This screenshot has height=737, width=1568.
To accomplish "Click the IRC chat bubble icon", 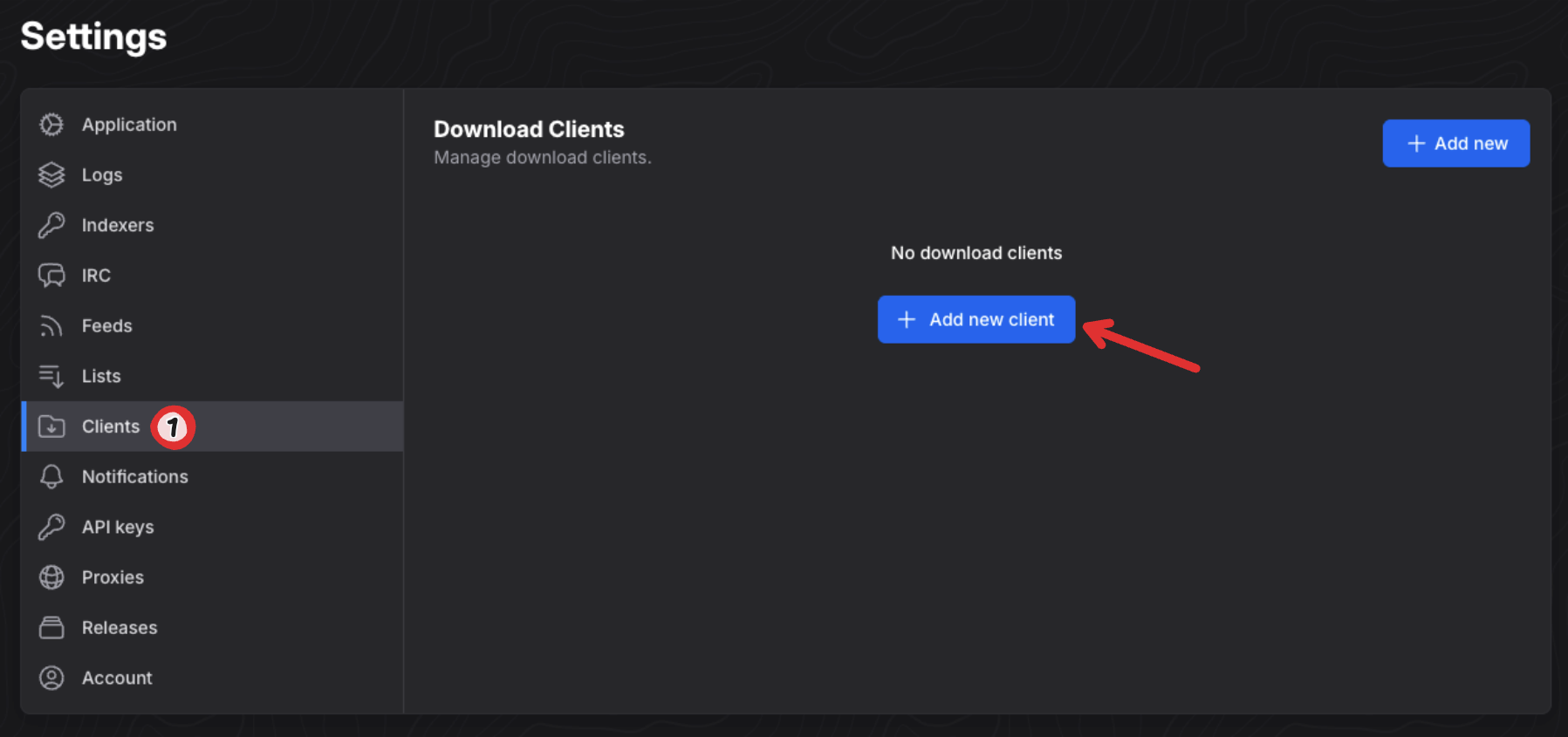I will (51, 276).
